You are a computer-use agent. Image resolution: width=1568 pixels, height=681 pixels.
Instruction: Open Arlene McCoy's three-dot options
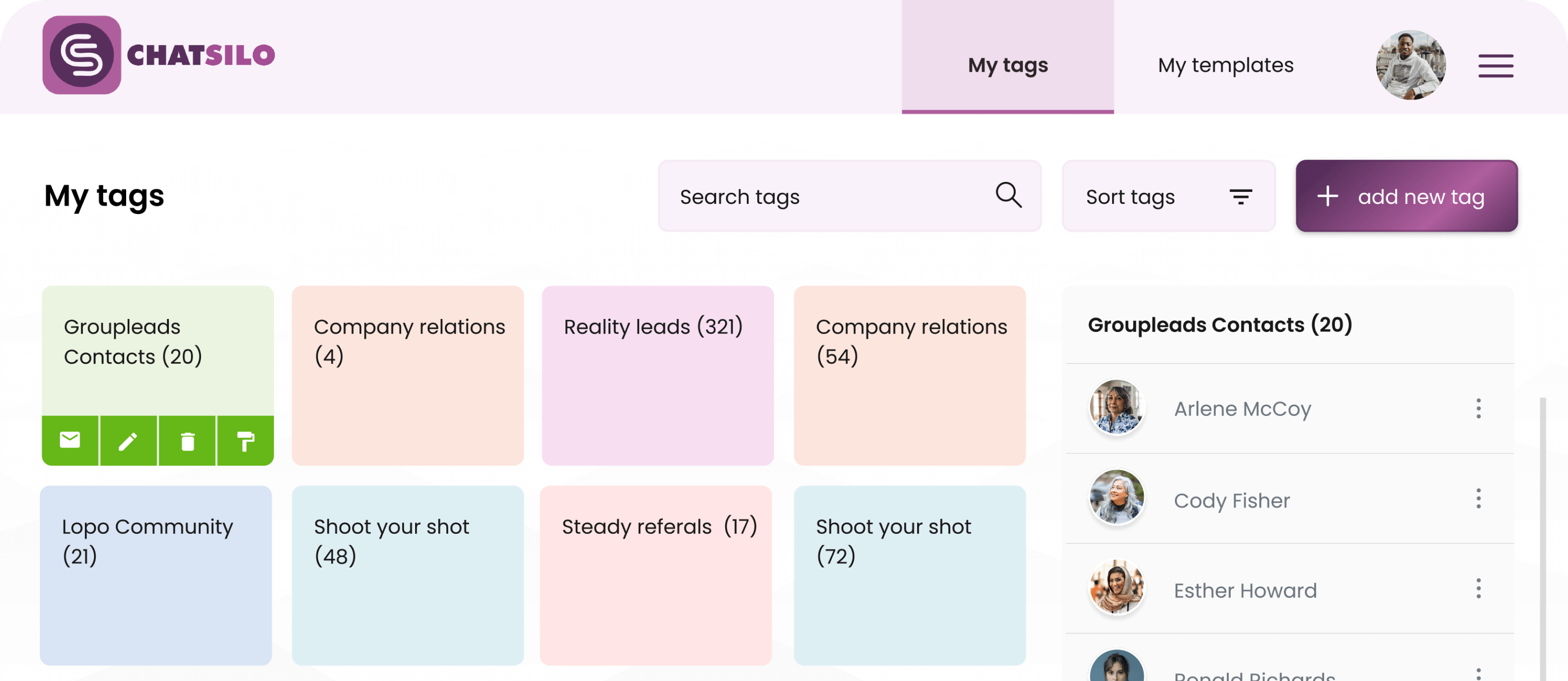(1478, 409)
